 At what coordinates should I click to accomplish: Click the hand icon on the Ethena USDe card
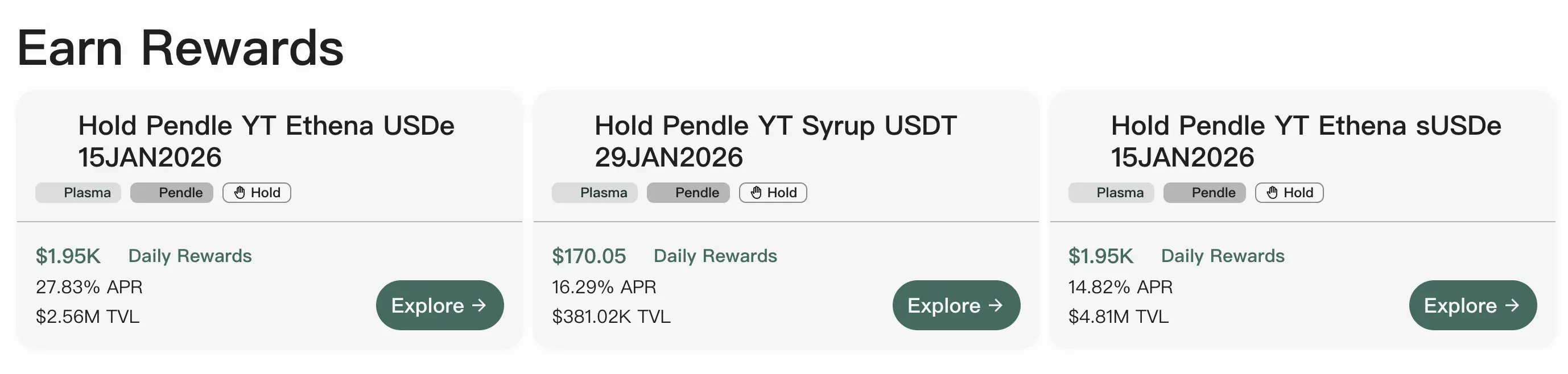[x=240, y=193]
